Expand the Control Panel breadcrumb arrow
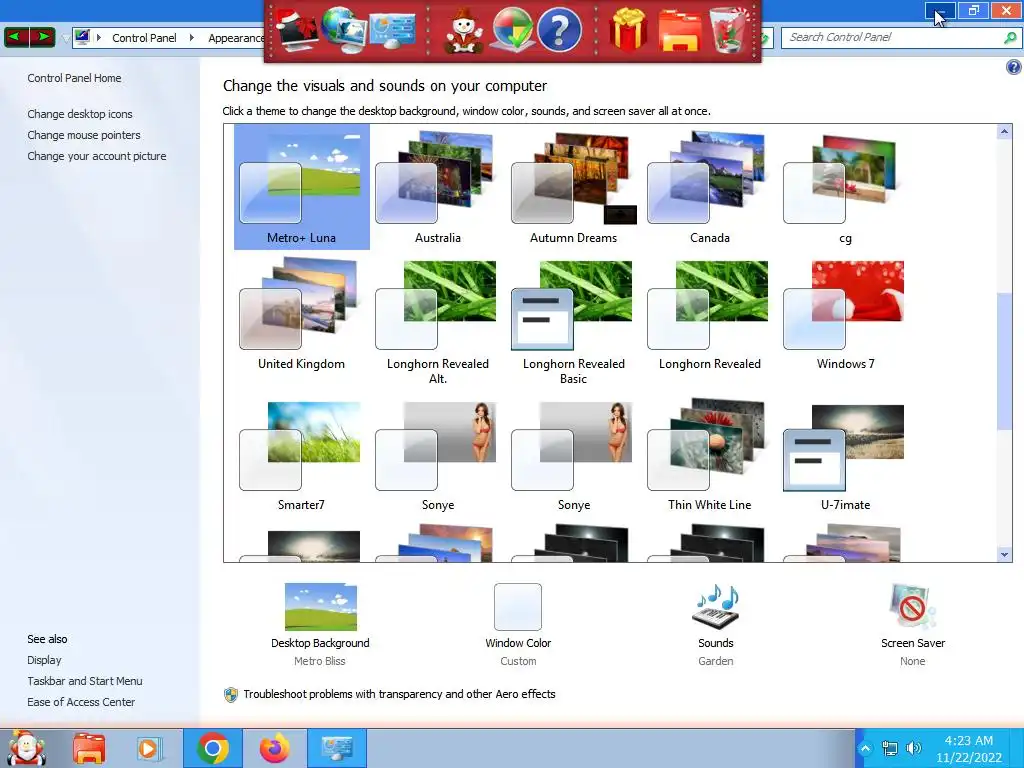 tap(191, 38)
